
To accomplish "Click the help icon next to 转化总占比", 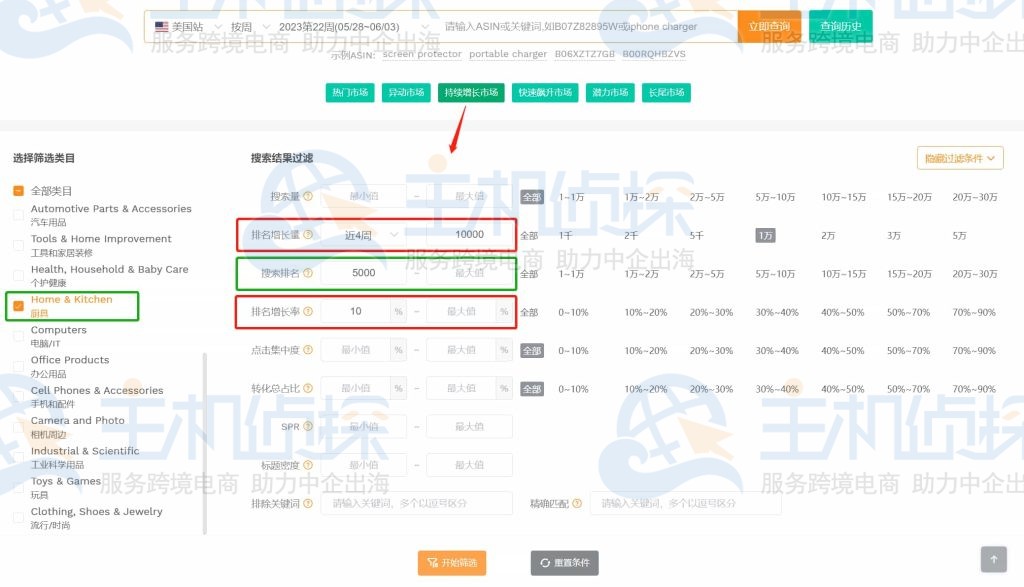I will [x=310, y=388].
